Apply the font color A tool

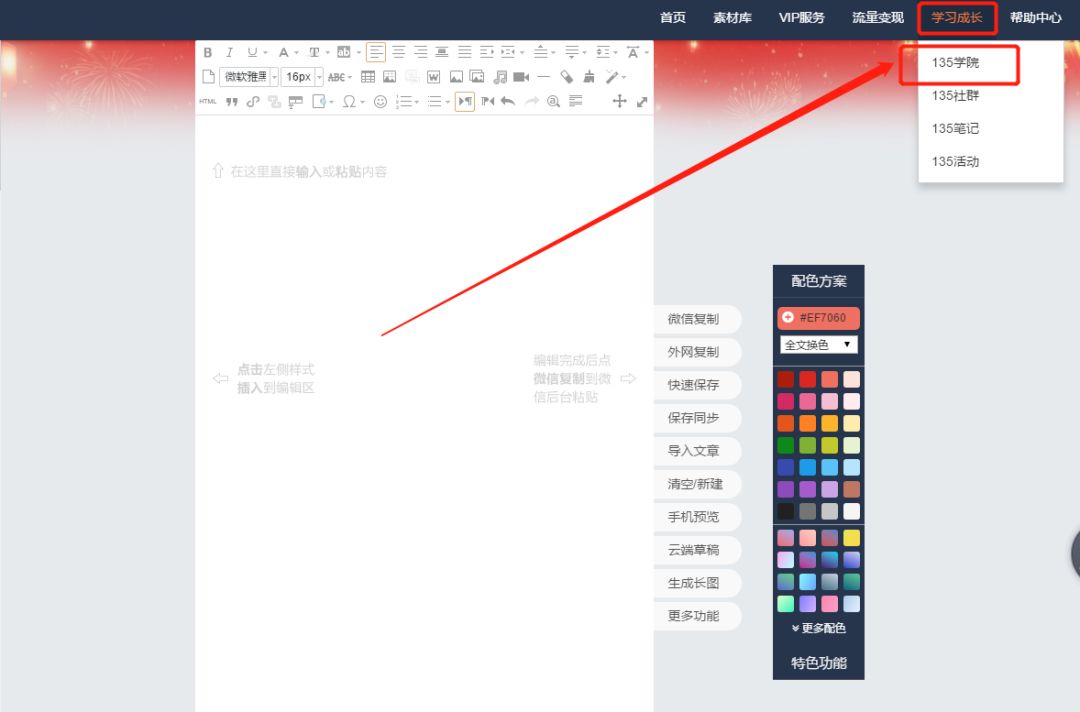283,52
